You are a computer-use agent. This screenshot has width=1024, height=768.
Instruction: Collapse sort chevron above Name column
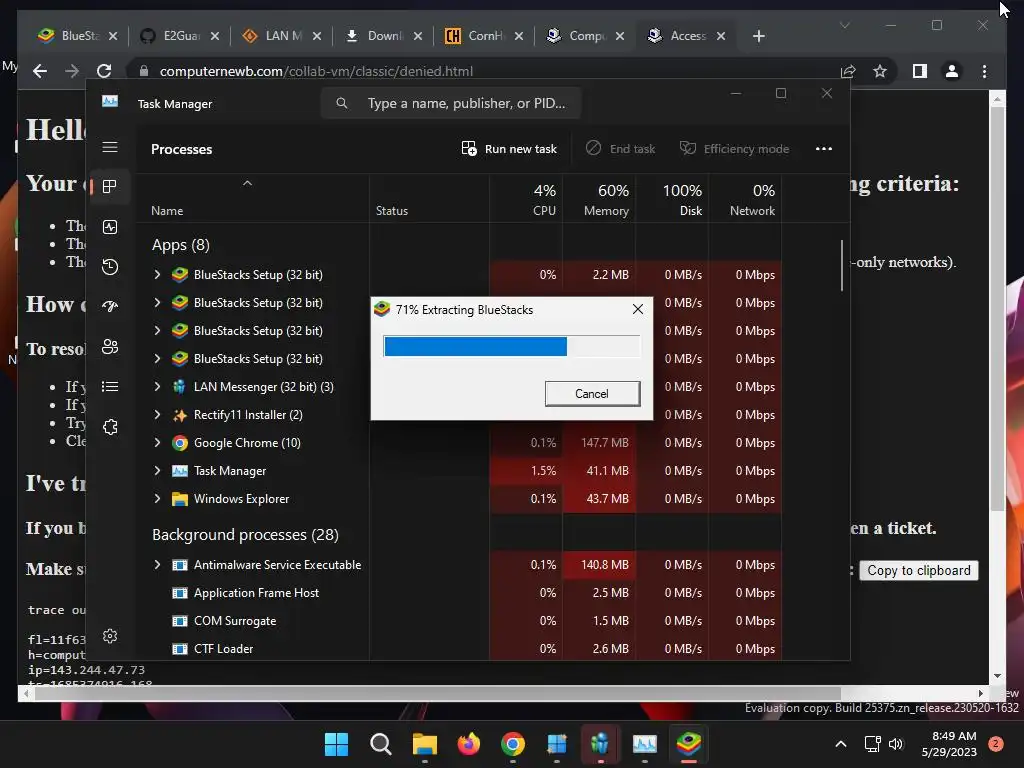[248, 184]
